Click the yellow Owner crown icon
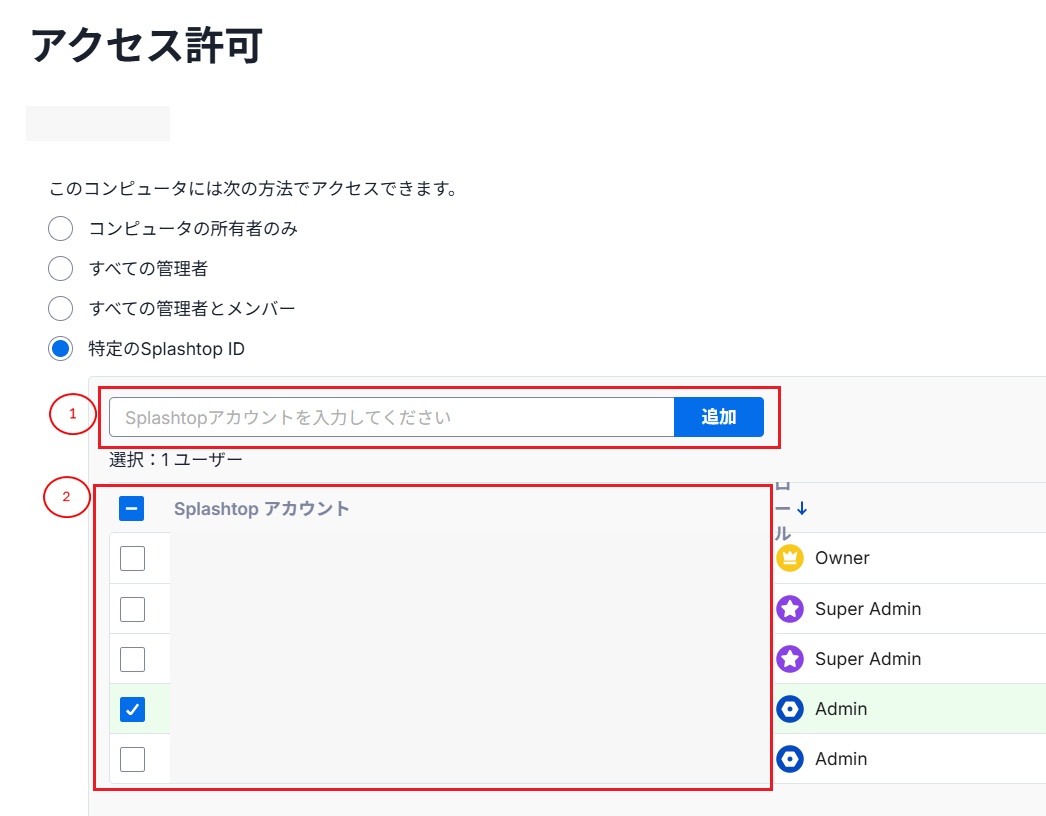1046x816 pixels. [x=790, y=558]
